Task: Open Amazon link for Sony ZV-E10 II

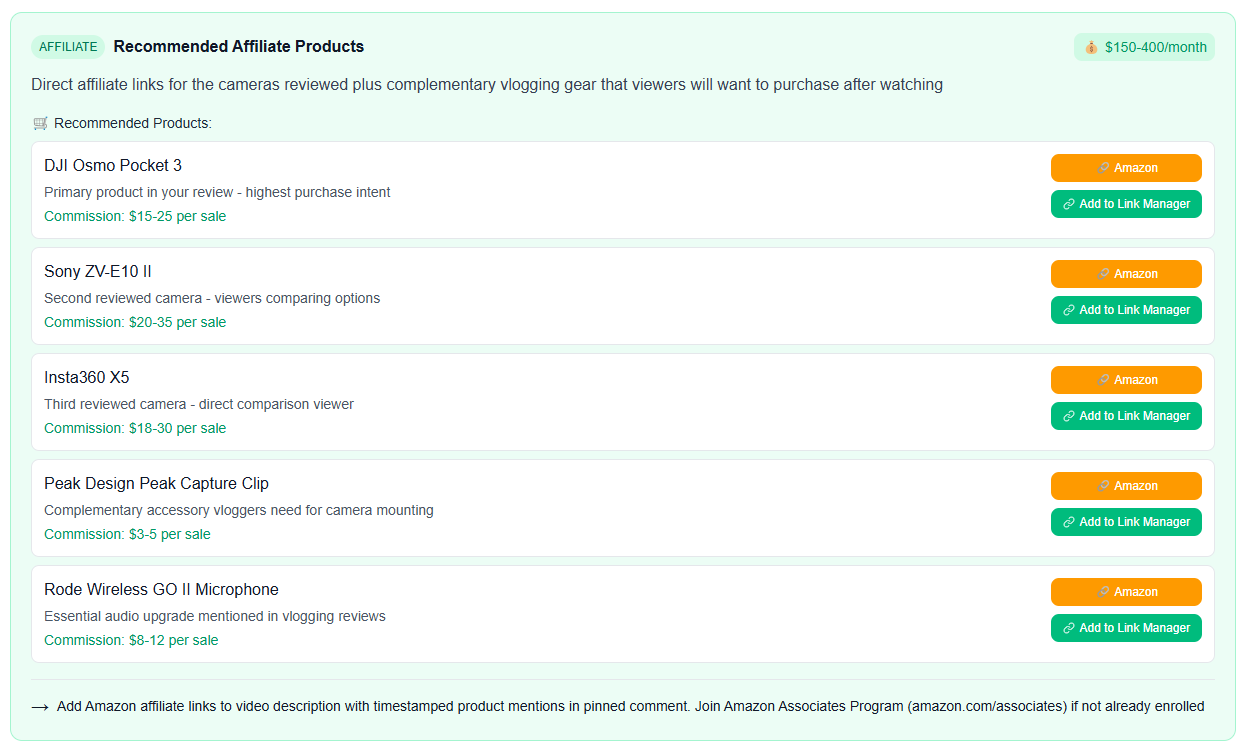Action: (x=1125, y=274)
